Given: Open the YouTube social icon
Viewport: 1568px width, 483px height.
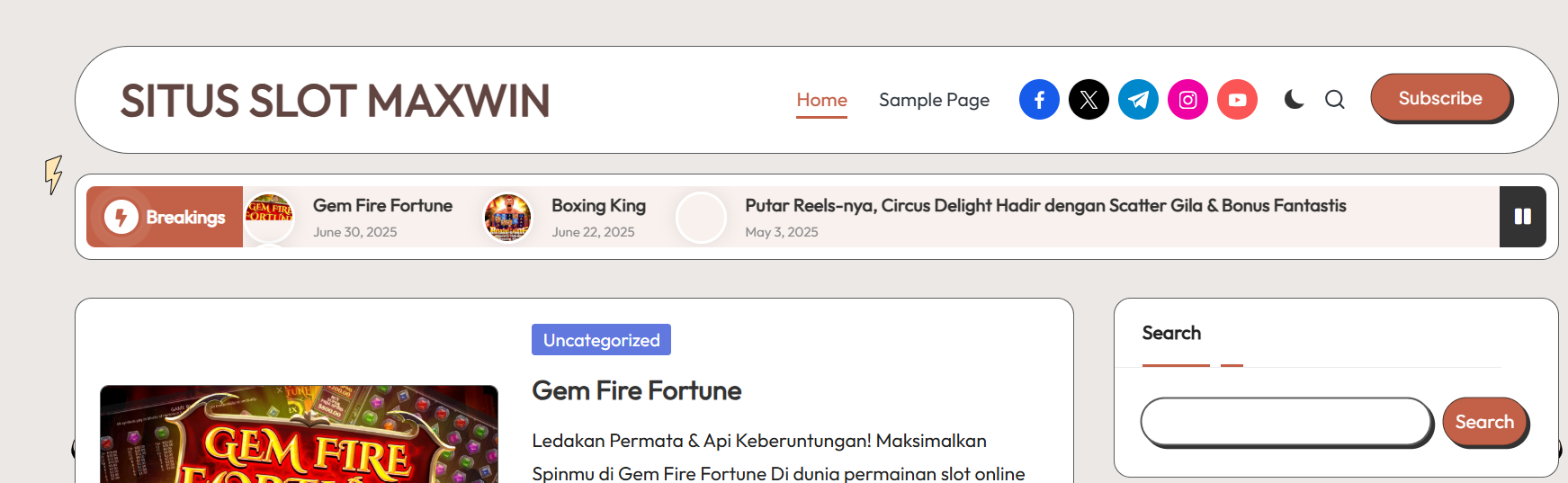Looking at the screenshot, I should (x=1237, y=99).
